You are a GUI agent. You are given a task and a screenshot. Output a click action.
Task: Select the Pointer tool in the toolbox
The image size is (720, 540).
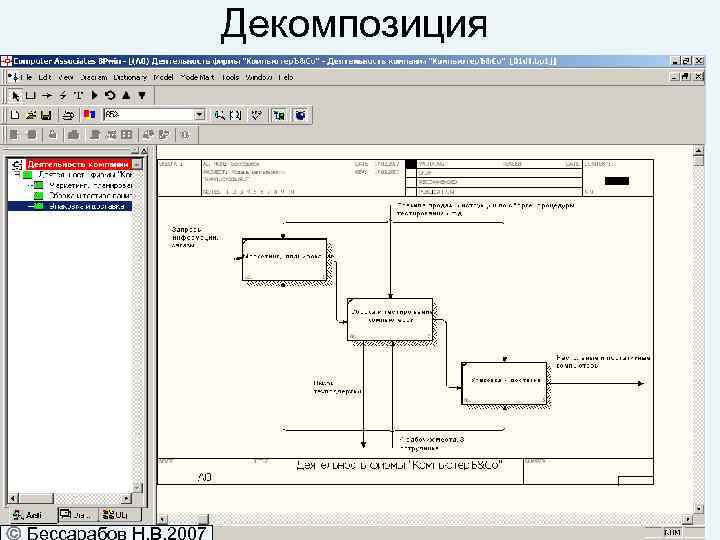15,96
